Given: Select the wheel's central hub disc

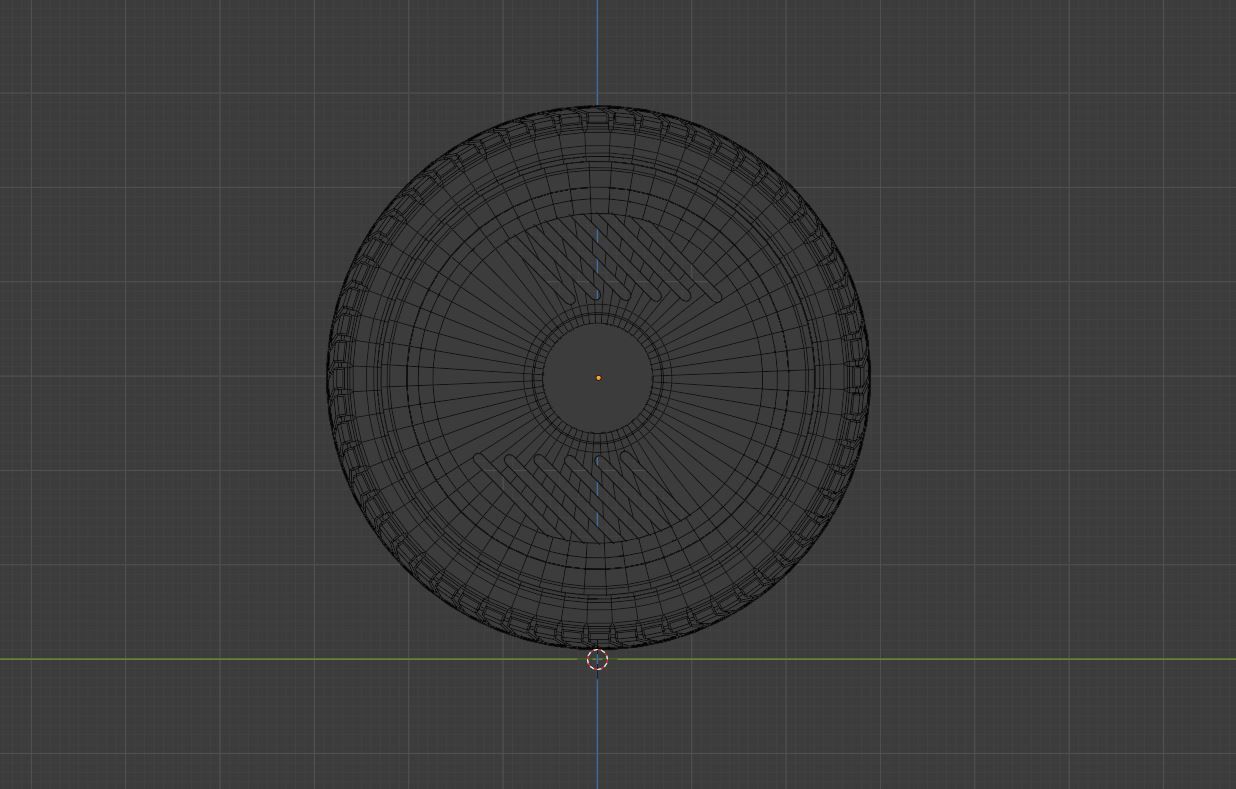Looking at the screenshot, I should click(x=598, y=377).
